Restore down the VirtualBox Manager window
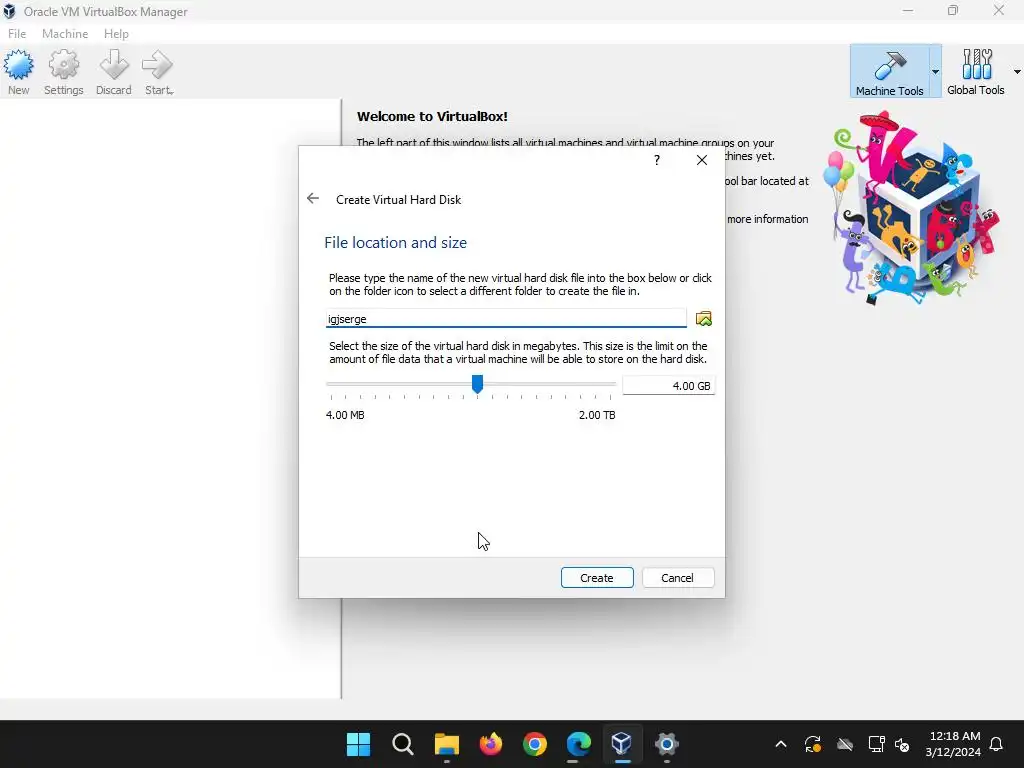 [953, 11]
